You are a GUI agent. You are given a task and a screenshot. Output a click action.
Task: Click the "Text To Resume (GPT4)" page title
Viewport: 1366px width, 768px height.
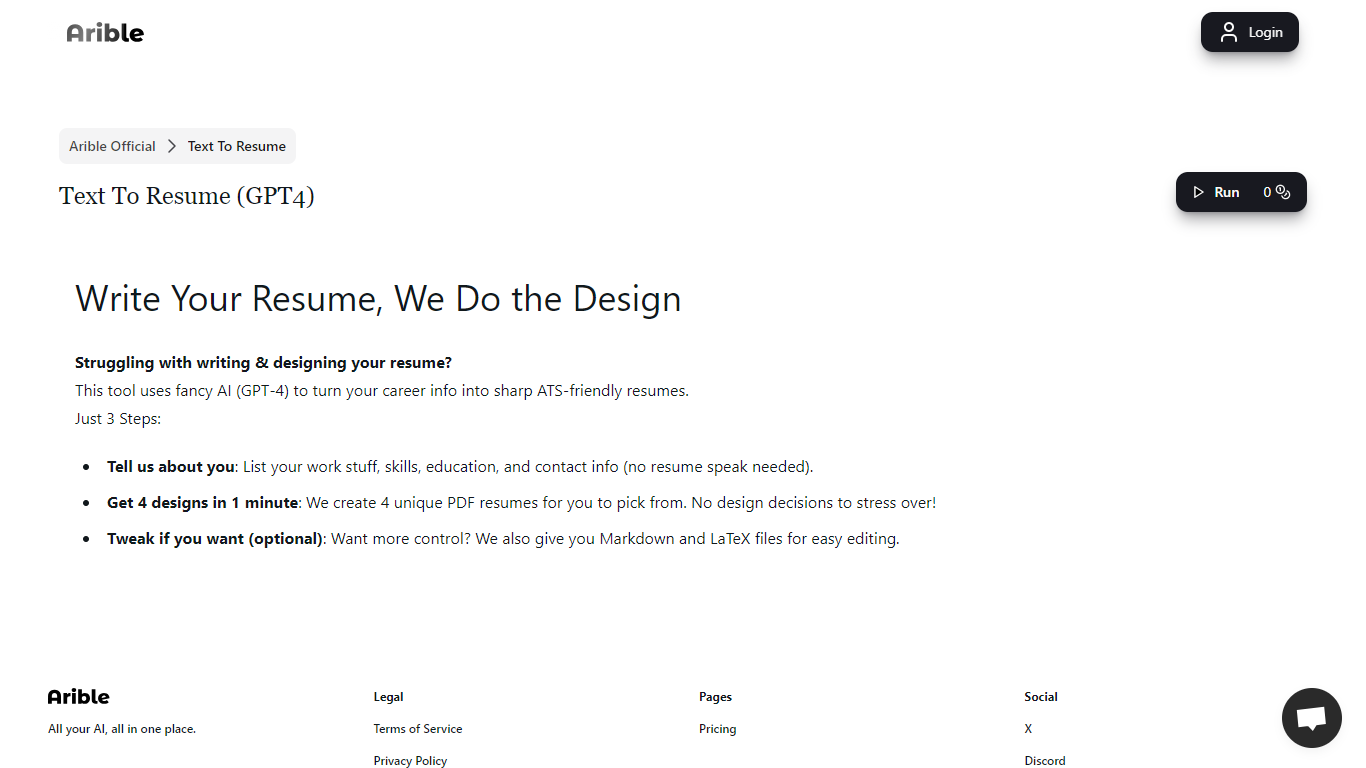(x=187, y=196)
